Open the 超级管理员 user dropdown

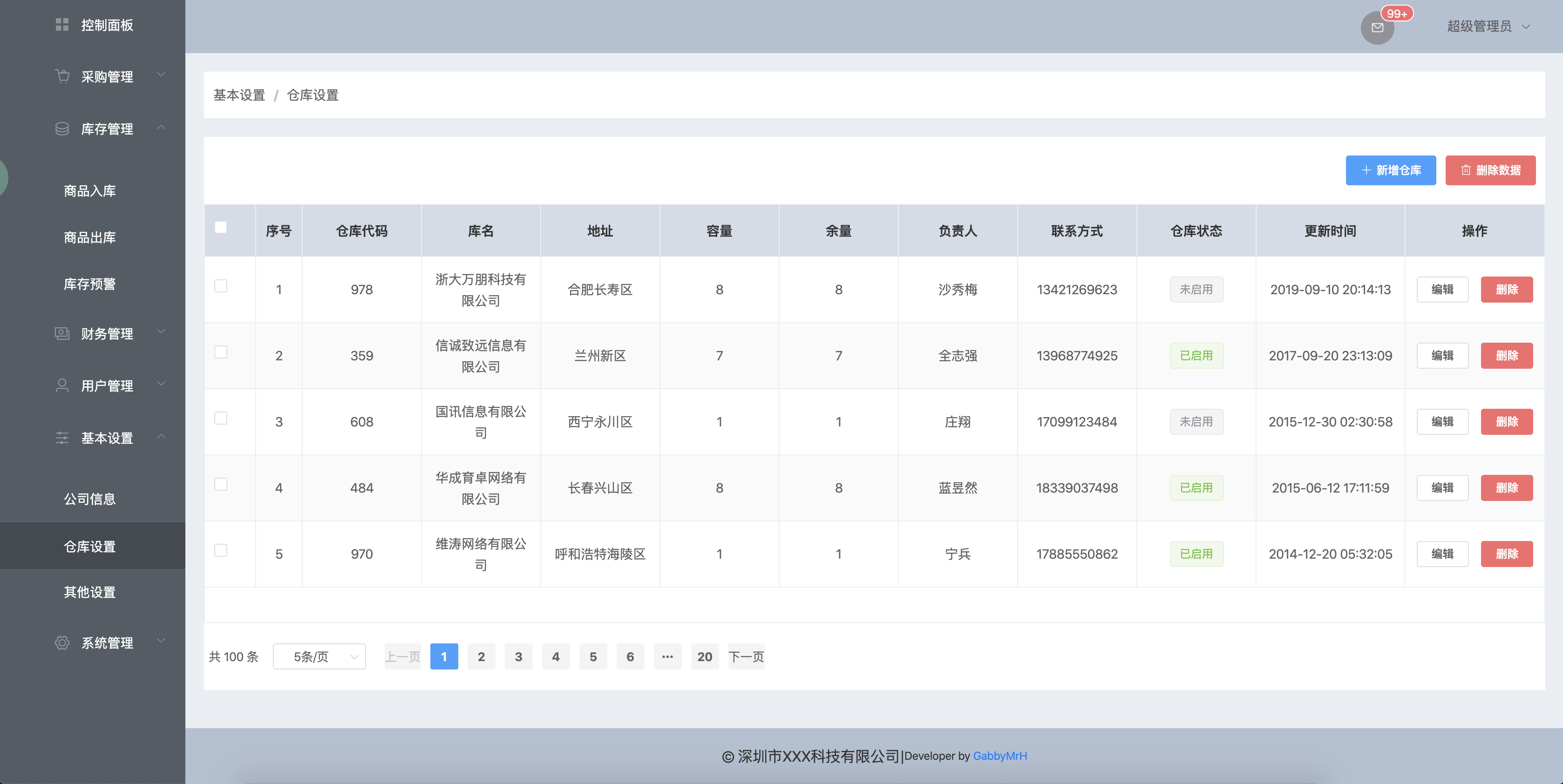(x=1488, y=26)
